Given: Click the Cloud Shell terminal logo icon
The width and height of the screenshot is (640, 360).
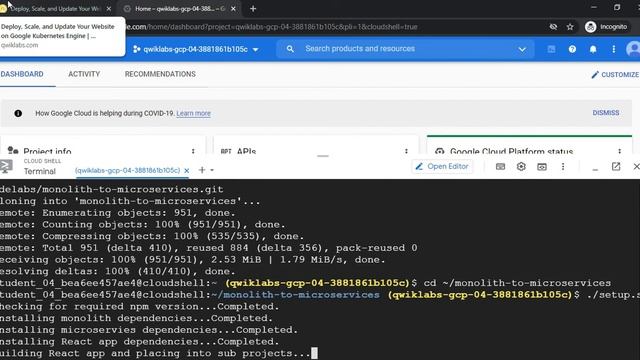Looking at the screenshot, I should [x=6, y=167].
